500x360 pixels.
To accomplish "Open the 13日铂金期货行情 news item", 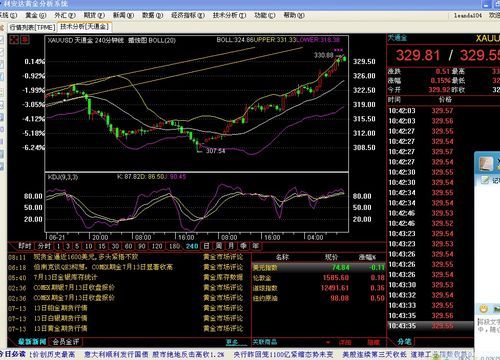I will 61,308.
